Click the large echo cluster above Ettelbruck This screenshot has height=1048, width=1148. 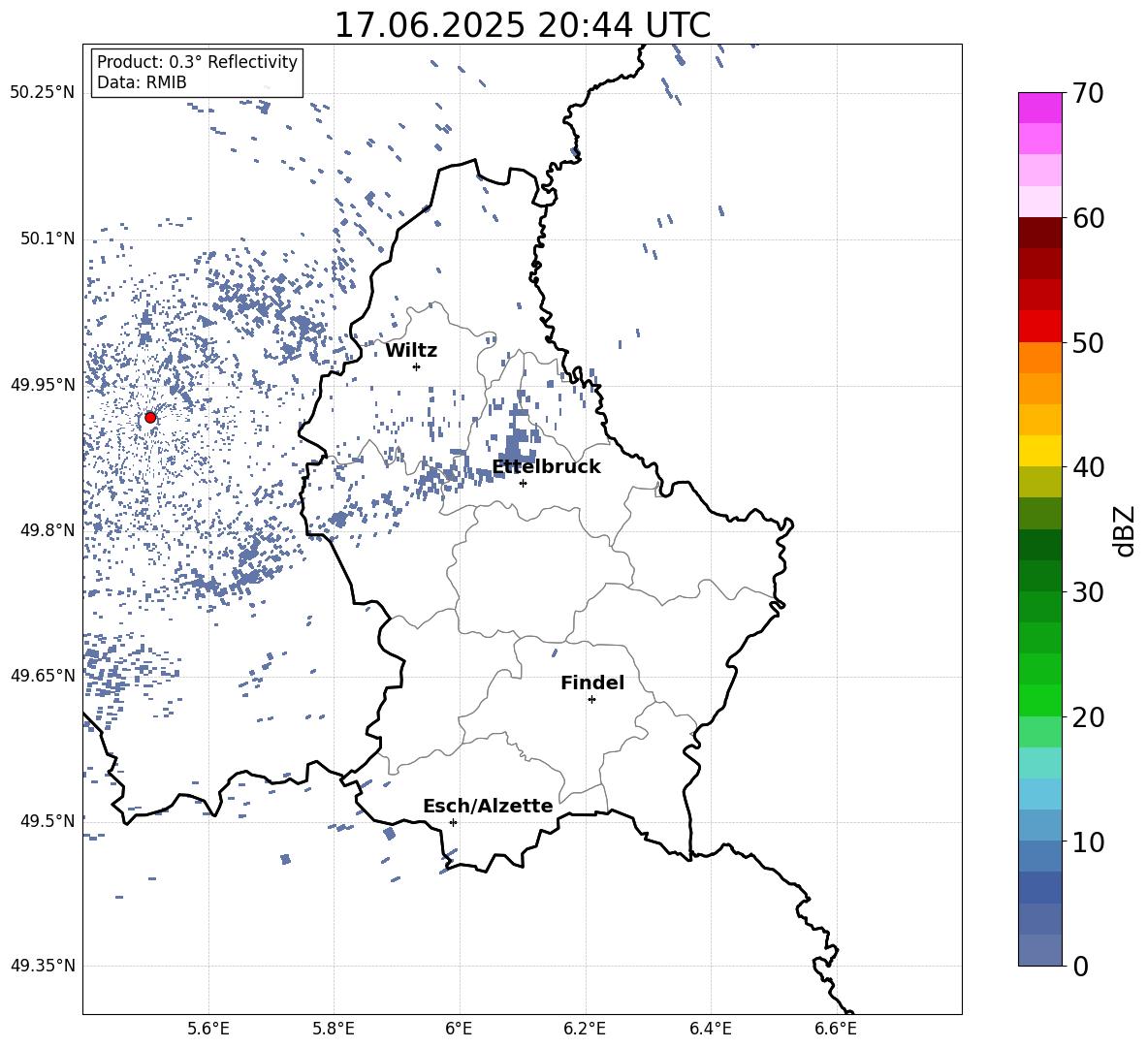point(520,439)
